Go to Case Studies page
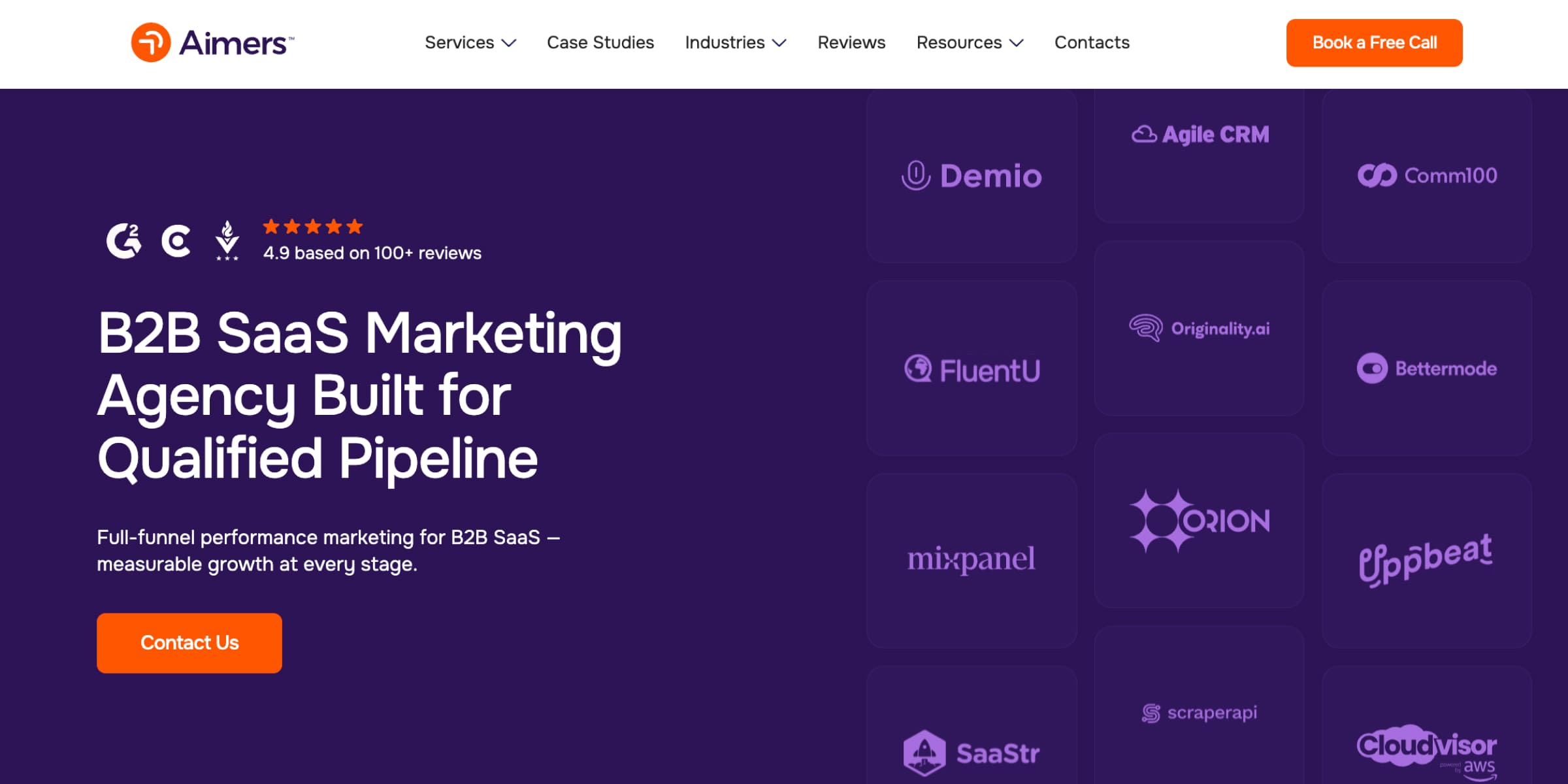 [x=600, y=42]
